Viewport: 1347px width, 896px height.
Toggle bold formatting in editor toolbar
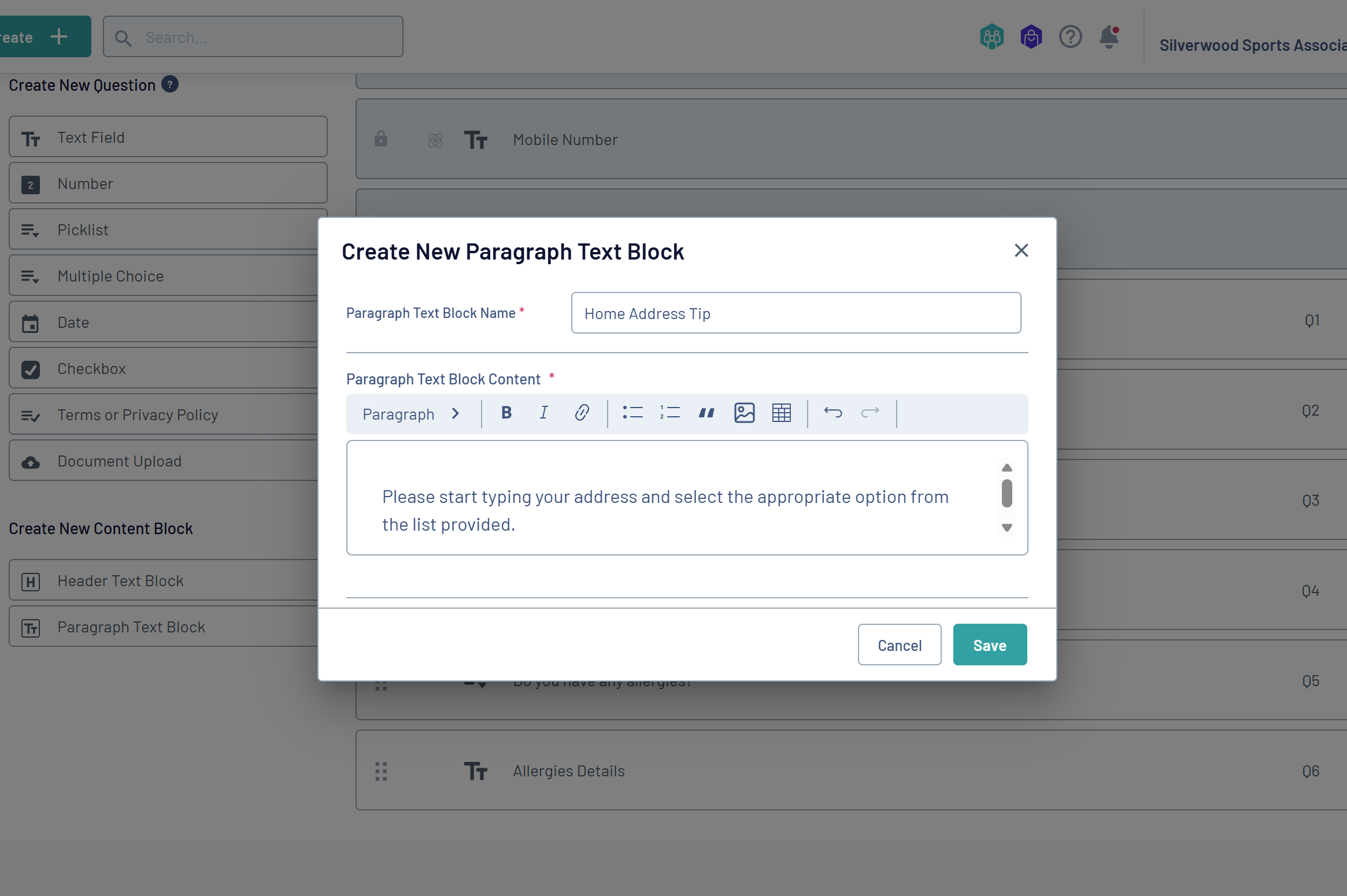click(x=506, y=413)
